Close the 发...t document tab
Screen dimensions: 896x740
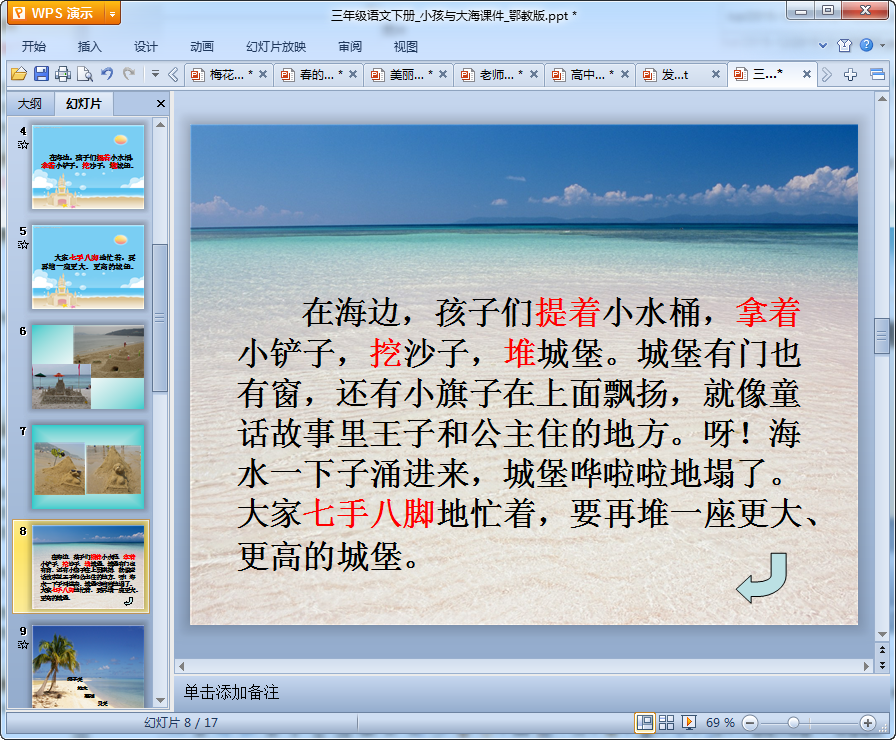pos(715,74)
